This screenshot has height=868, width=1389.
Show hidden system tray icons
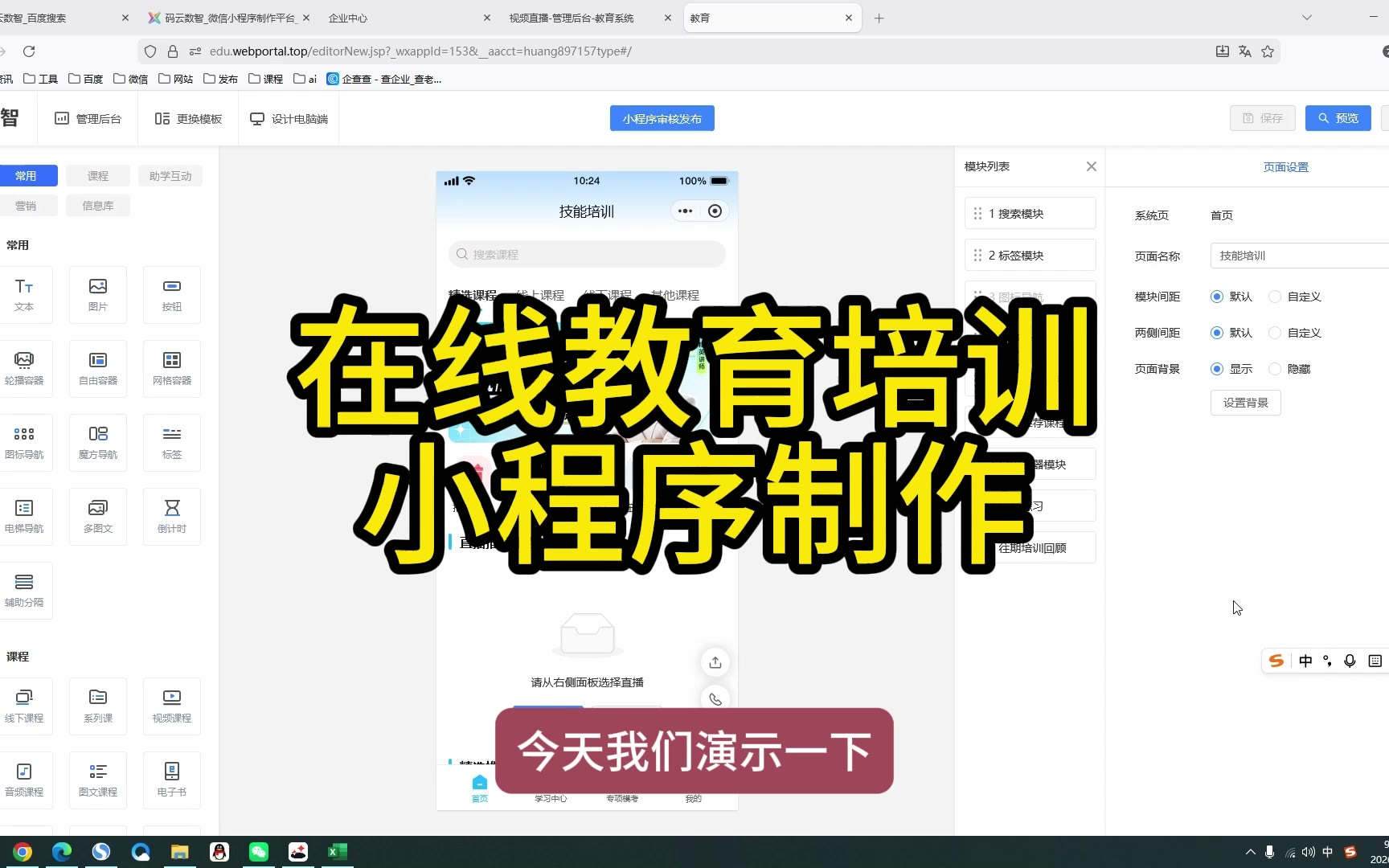(1250, 852)
